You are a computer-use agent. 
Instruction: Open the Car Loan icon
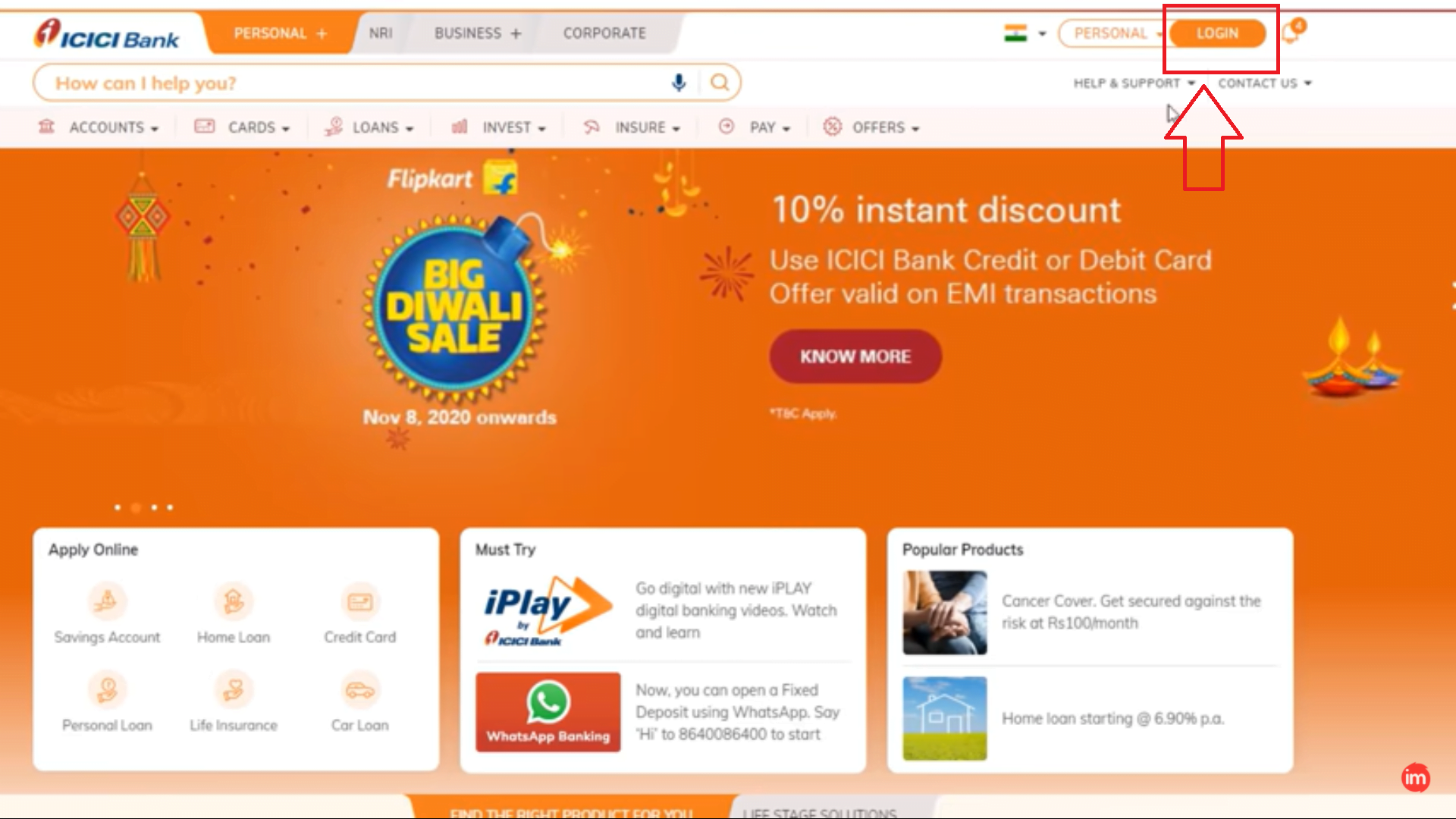pos(360,690)
